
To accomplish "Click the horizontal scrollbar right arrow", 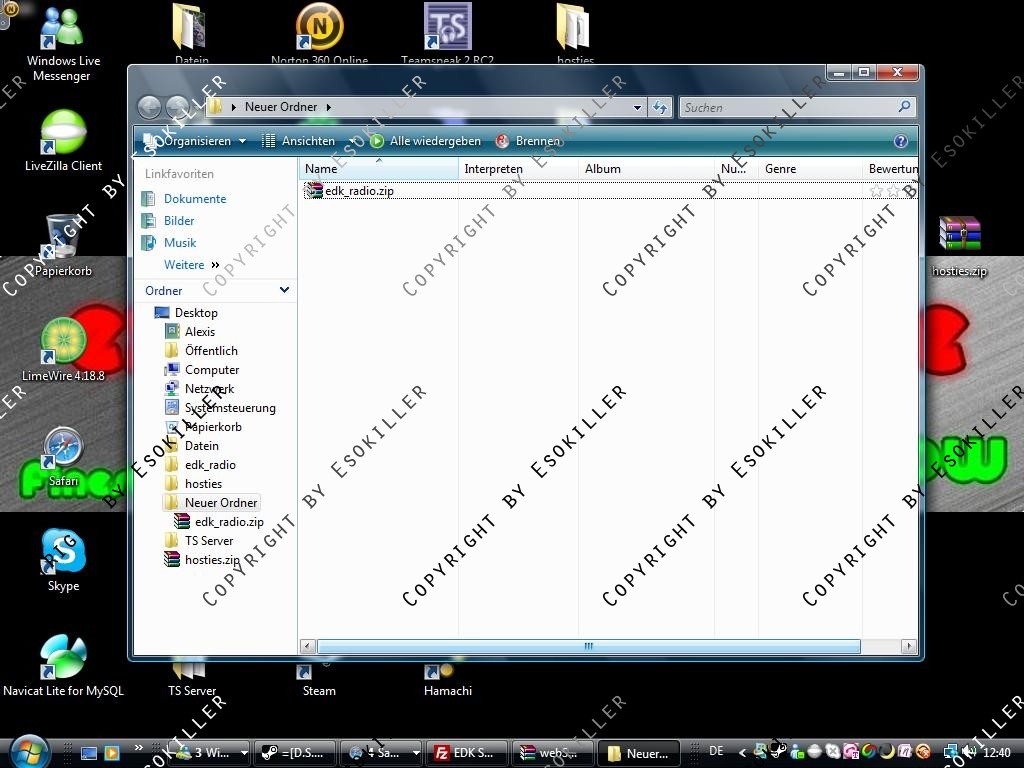I will [908, 647].
